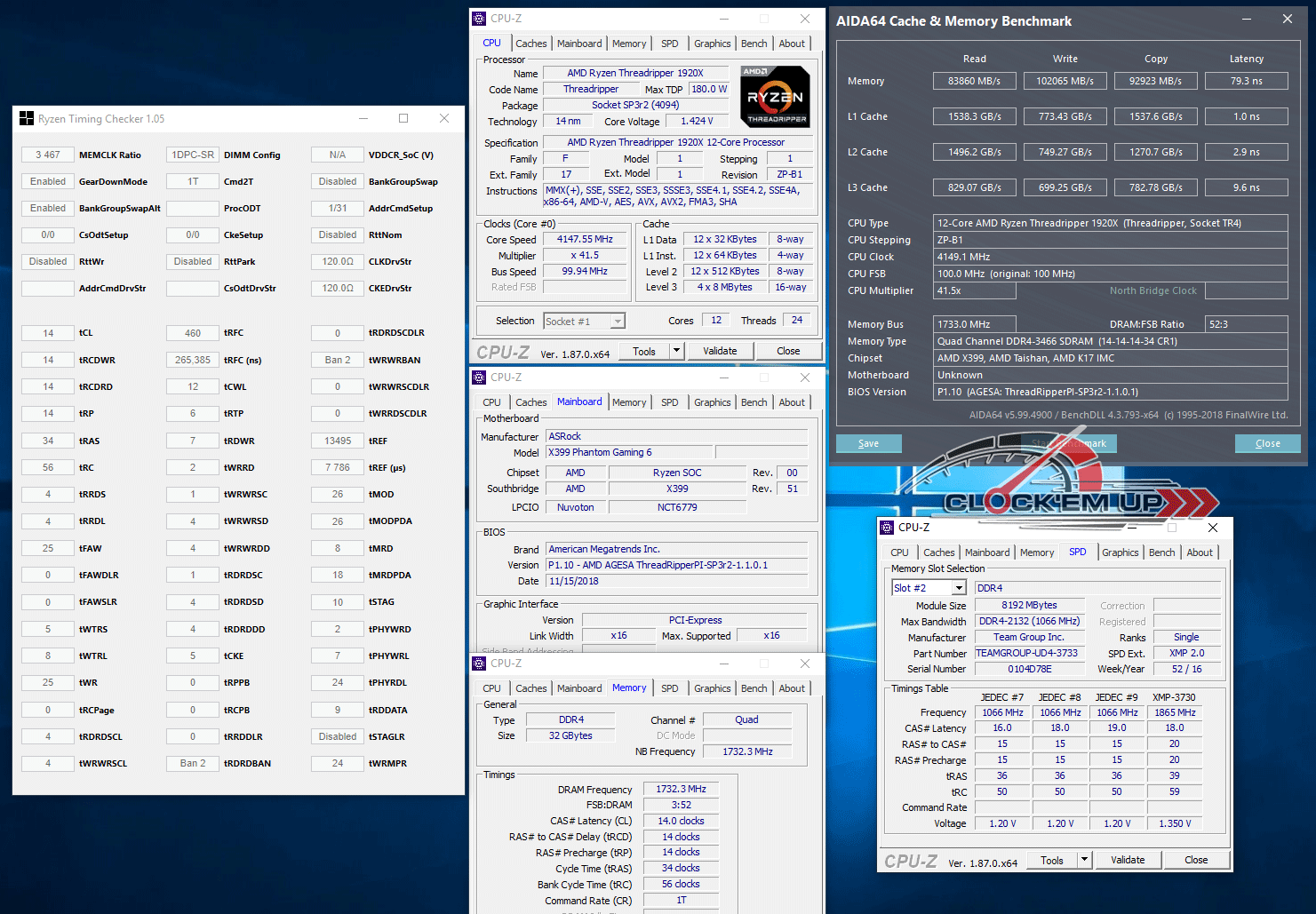Expand the Slot #2 memory slot dropdown
1316x914 pixels.
[959, 588]
